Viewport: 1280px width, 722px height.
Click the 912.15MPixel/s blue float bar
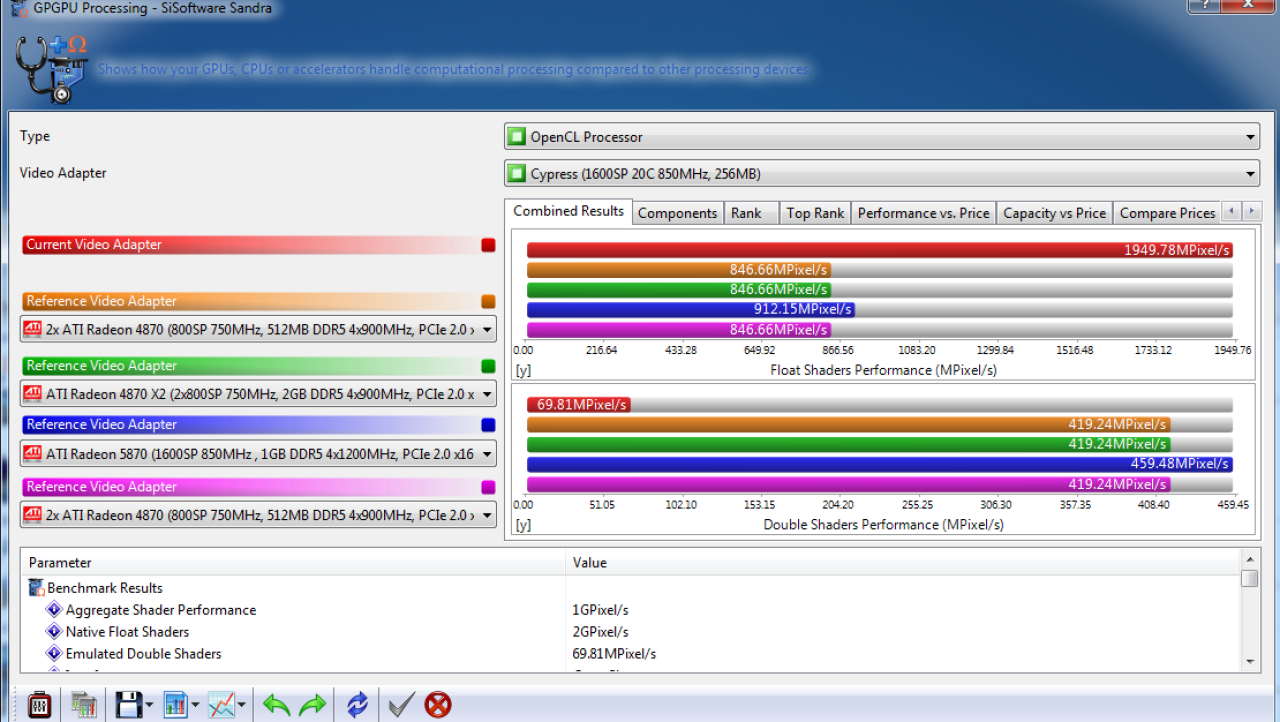point(690,310)
